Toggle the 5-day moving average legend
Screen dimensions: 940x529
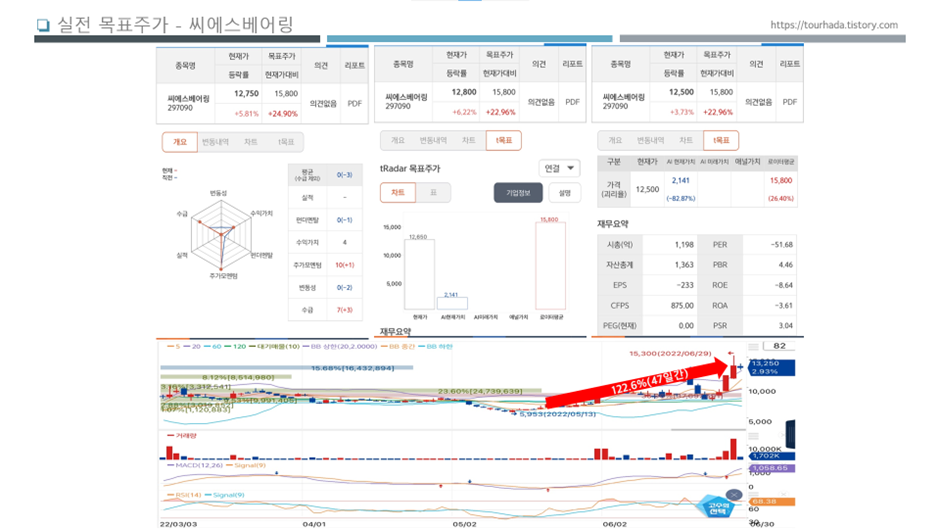point(174,347)
